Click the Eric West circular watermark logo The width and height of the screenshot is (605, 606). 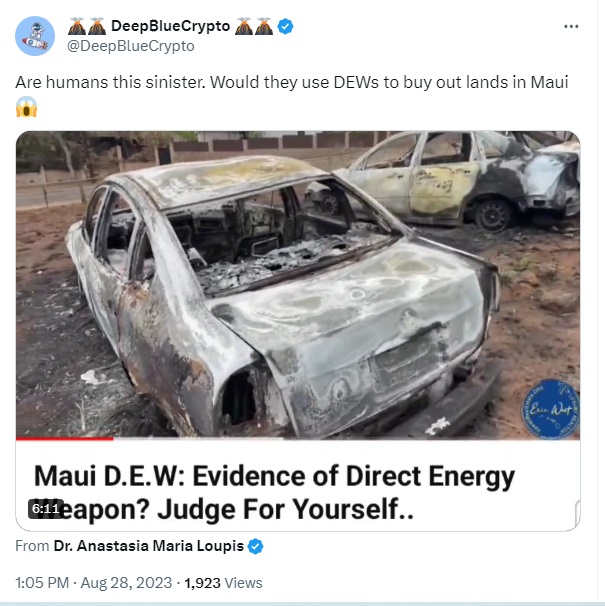point(550,409)
